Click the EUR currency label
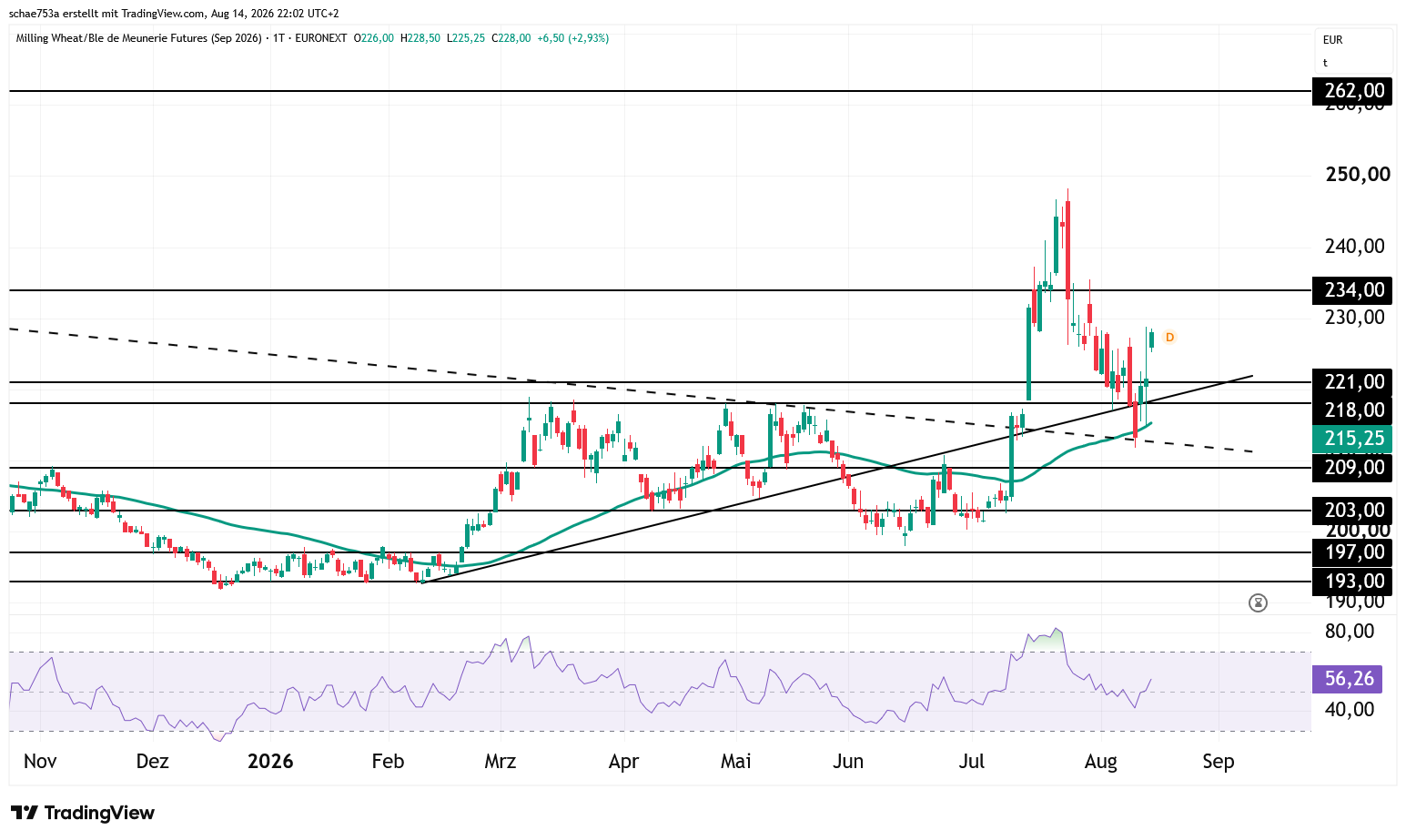Image resolution: width=1406 pixels, height=840 pixels. (1333, 40)
